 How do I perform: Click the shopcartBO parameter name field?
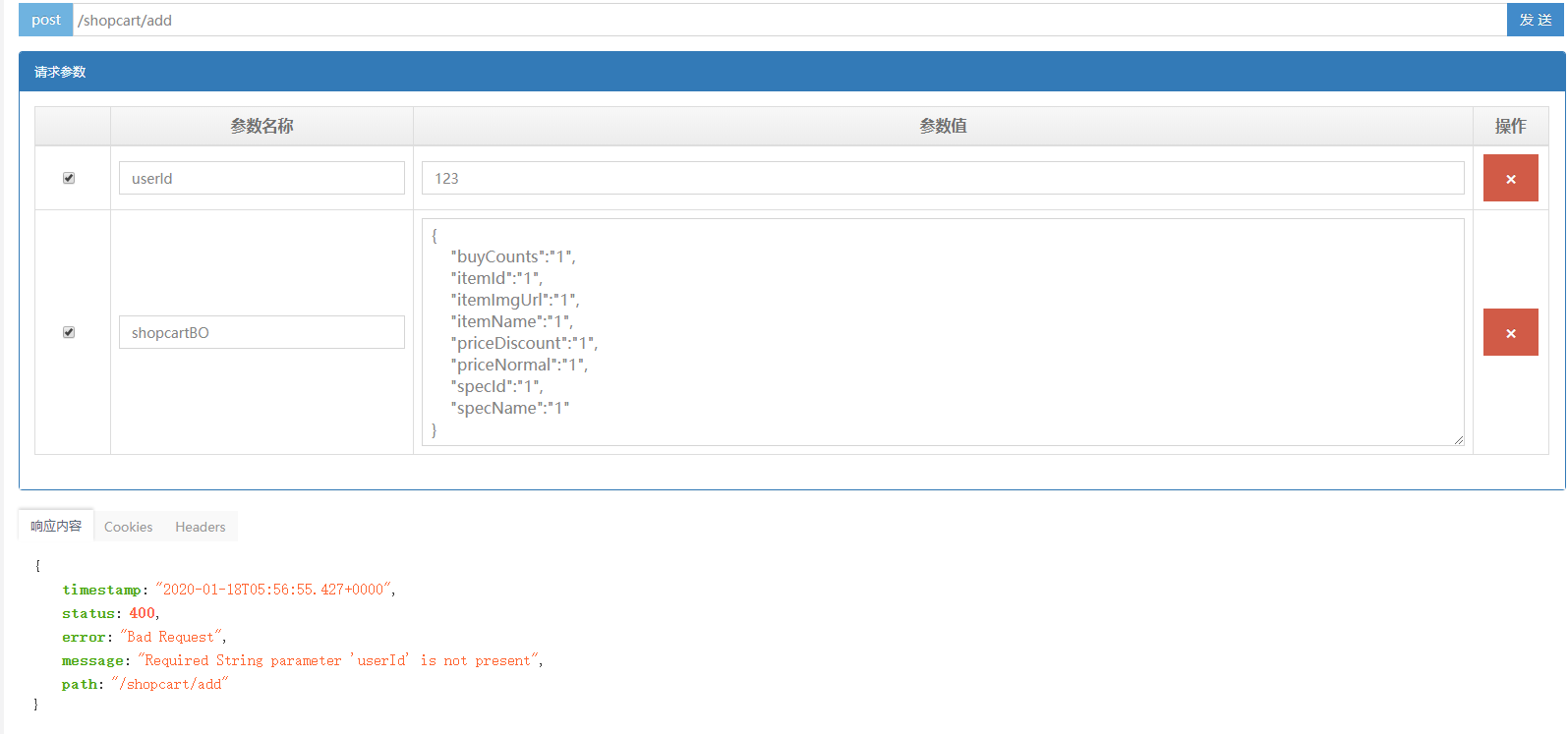tap(261, 332)
